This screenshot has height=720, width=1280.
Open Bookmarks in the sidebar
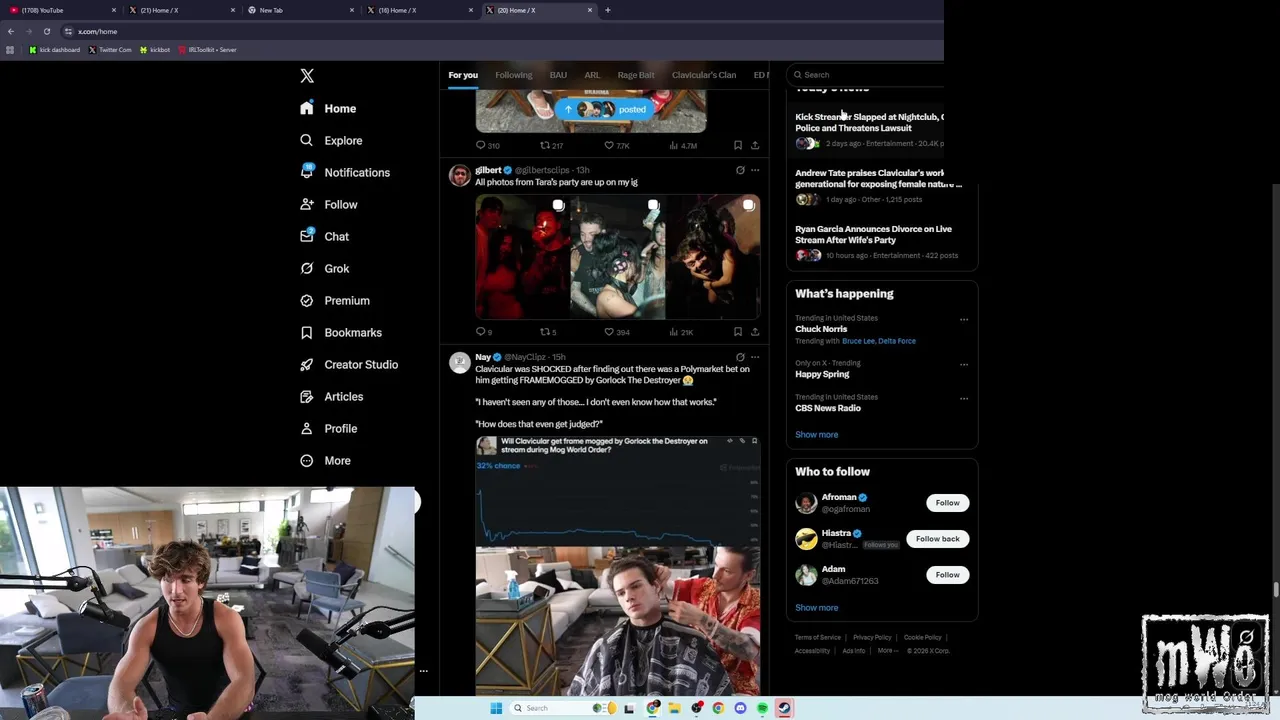(340, 333)
